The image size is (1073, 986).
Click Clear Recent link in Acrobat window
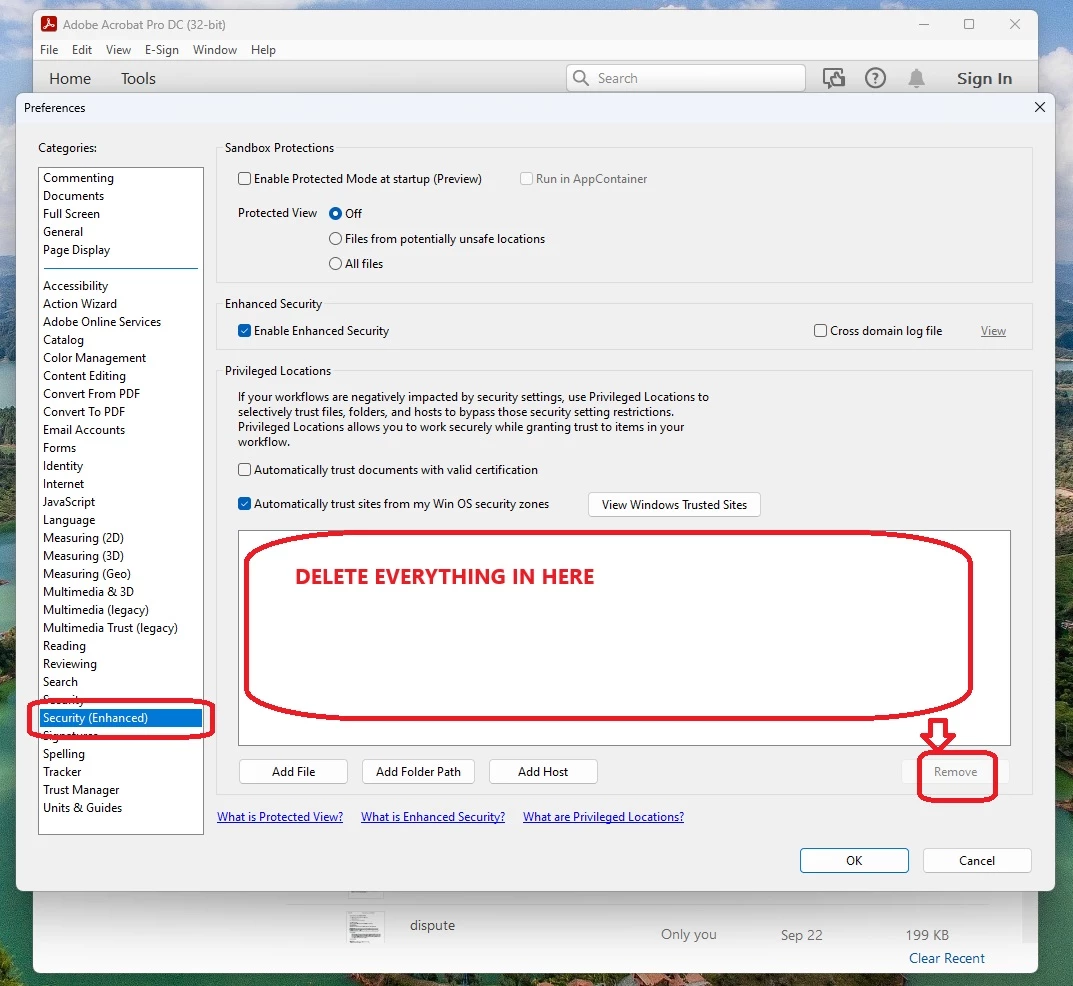946,958
